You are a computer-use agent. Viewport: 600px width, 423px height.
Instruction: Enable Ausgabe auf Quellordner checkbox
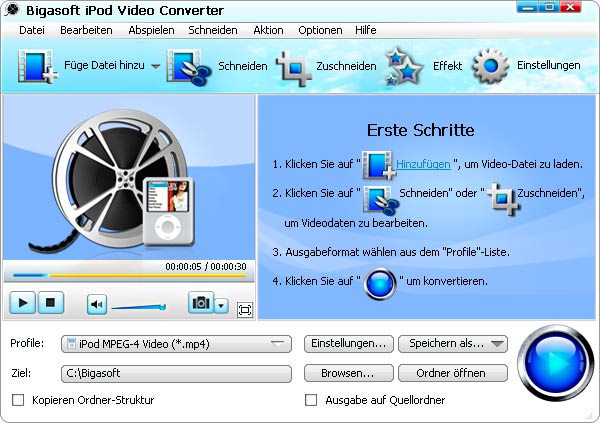click(311, 400)
